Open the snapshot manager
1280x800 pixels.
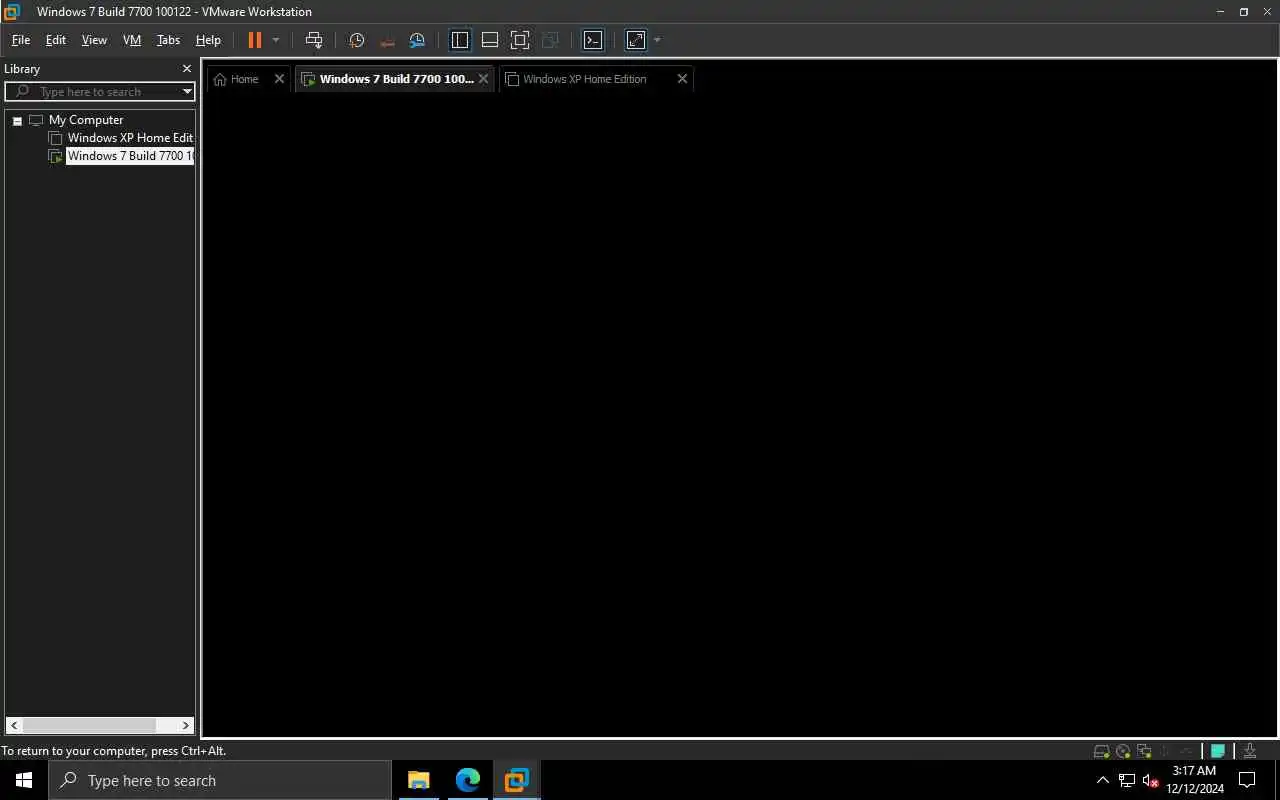pos(417,40)
